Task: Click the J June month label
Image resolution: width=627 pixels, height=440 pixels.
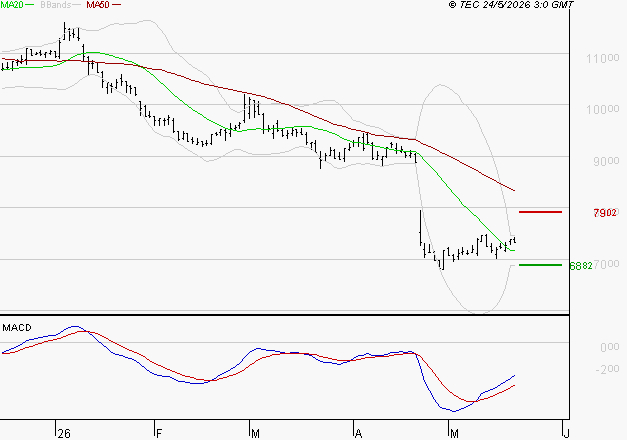Action: tap(565, 433)
